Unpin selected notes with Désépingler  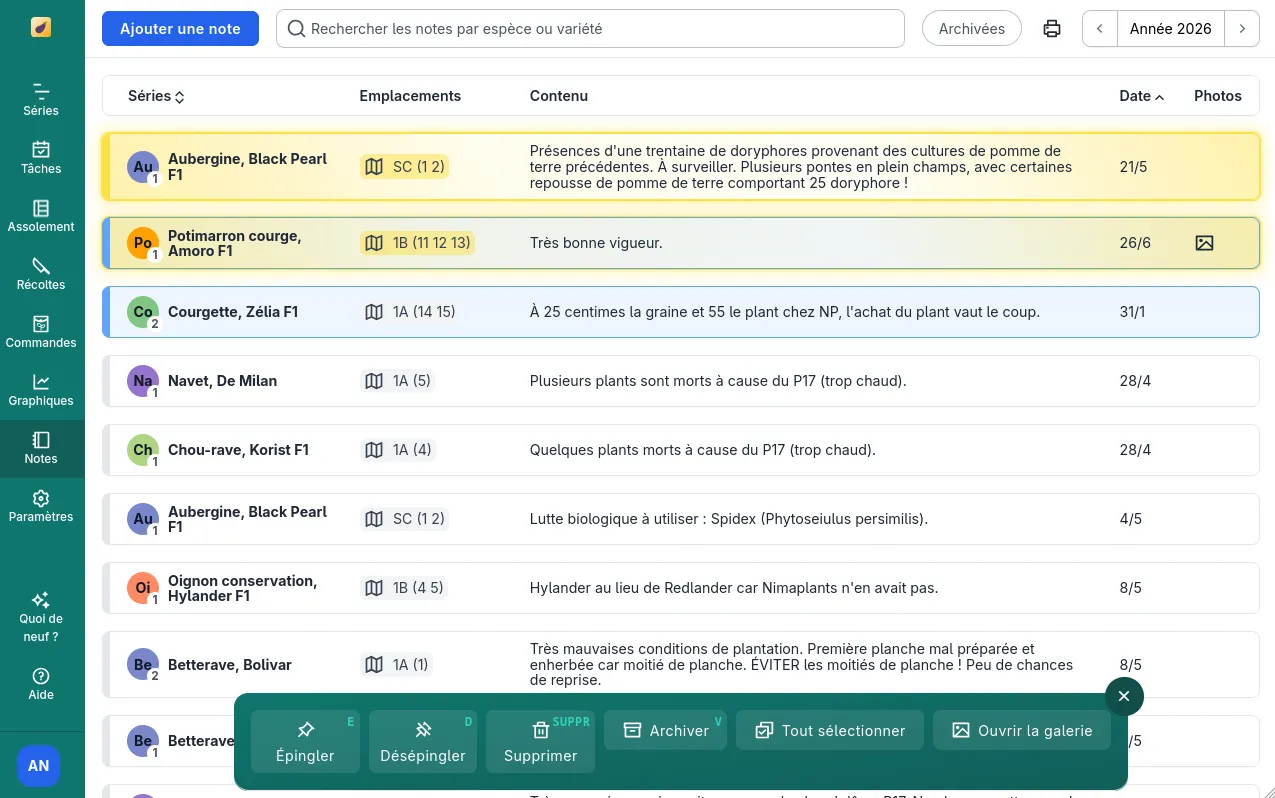(x=423, y=742)
